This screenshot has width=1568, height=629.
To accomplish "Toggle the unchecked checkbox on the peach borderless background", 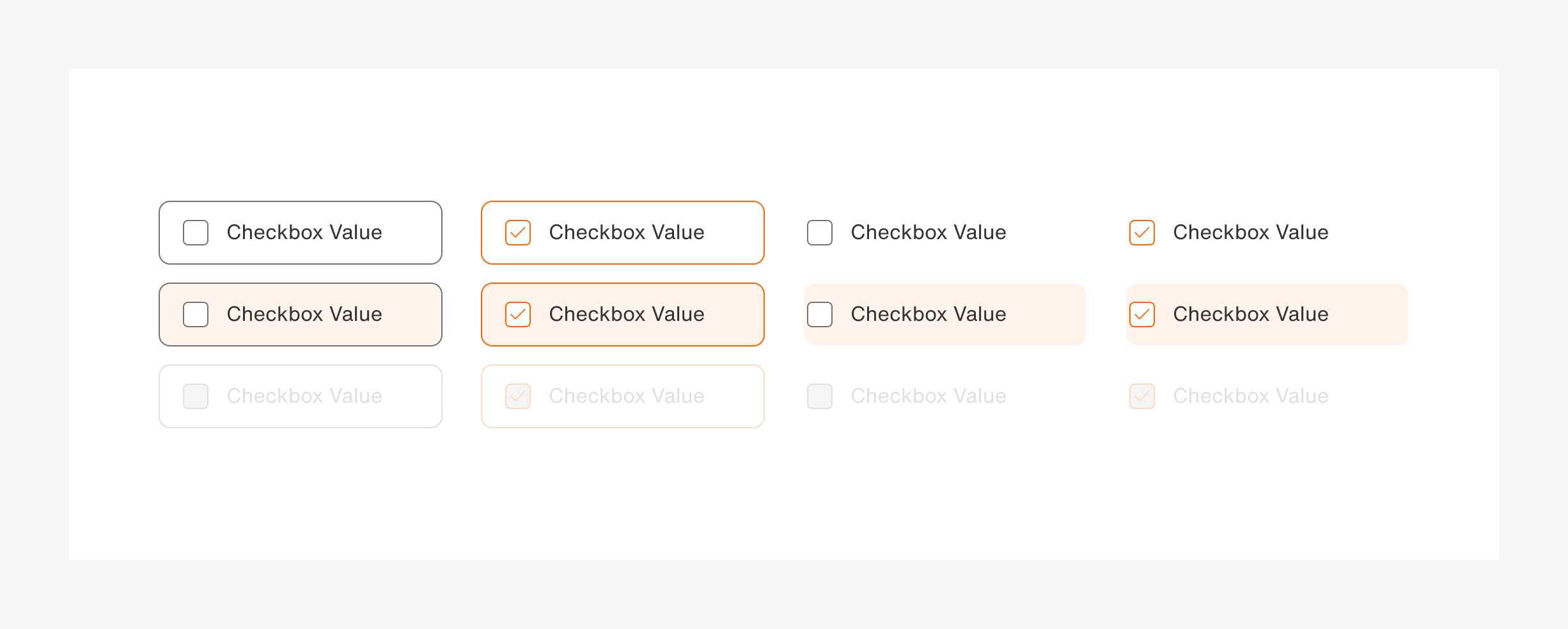I will 819,314.
